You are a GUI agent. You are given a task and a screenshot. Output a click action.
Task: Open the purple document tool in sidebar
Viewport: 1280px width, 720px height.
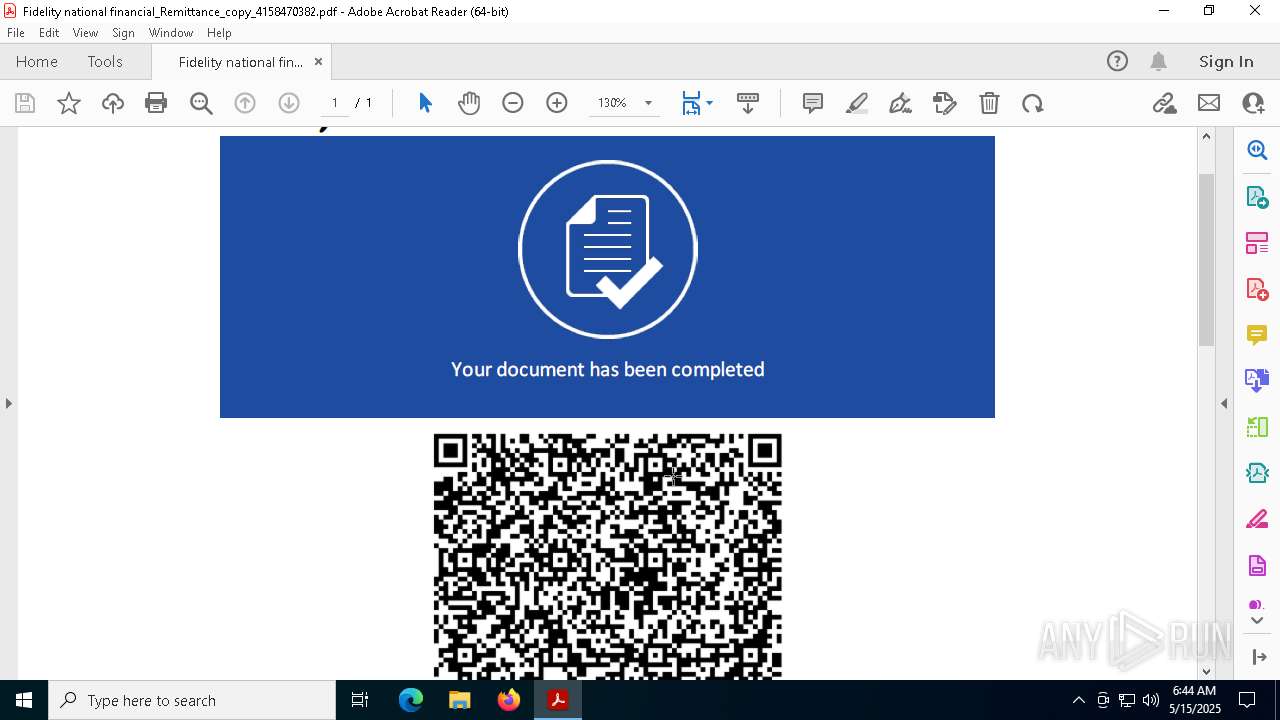click(x=1257, y=566)
